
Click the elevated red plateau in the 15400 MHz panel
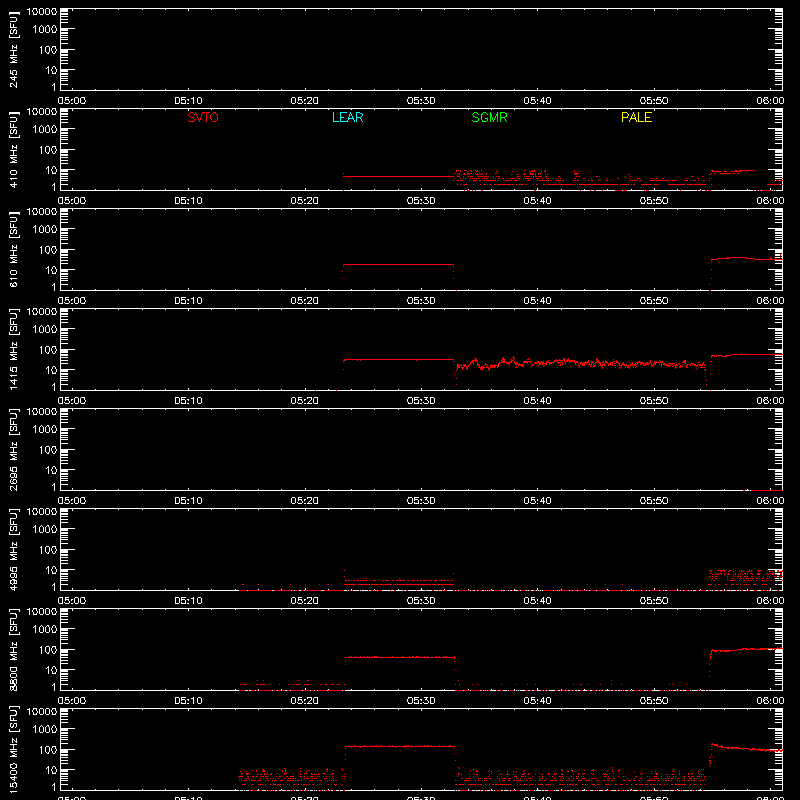tap(399, 746)
